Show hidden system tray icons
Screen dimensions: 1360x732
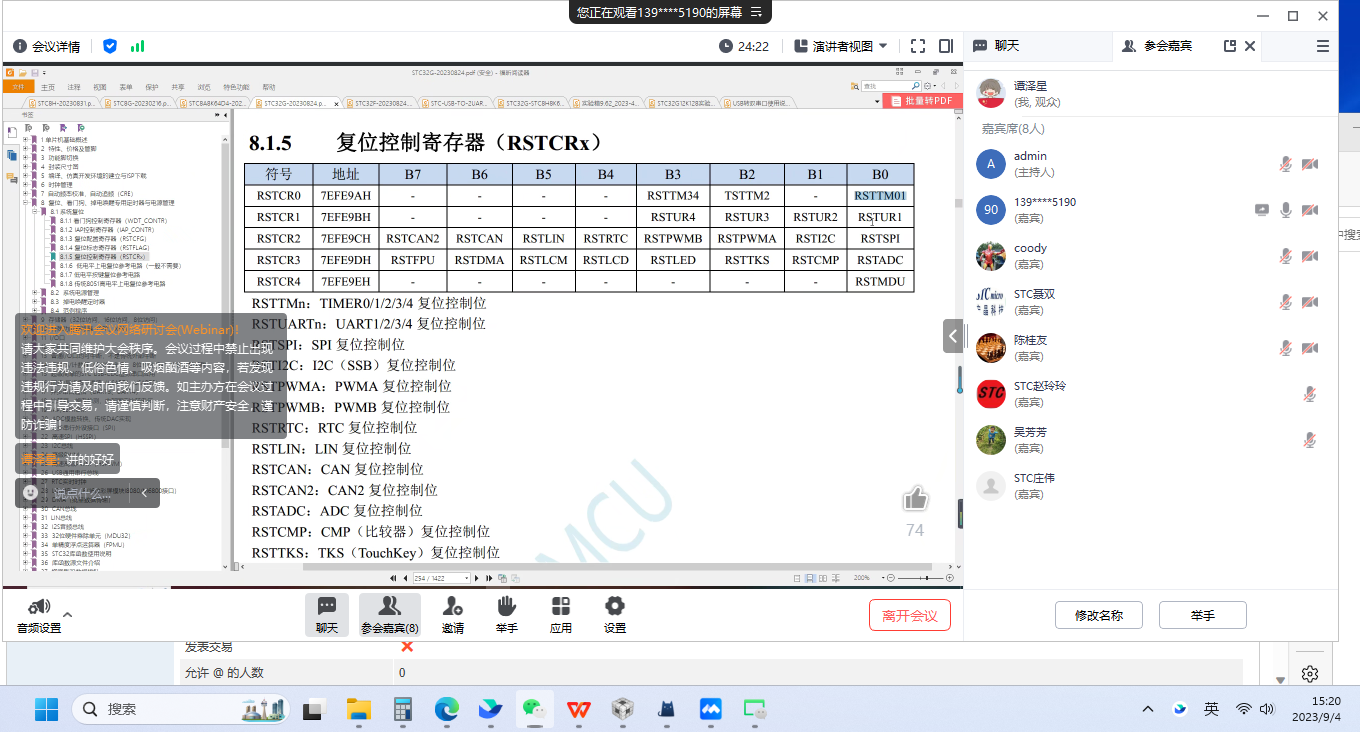click(x=1148, y=709)
